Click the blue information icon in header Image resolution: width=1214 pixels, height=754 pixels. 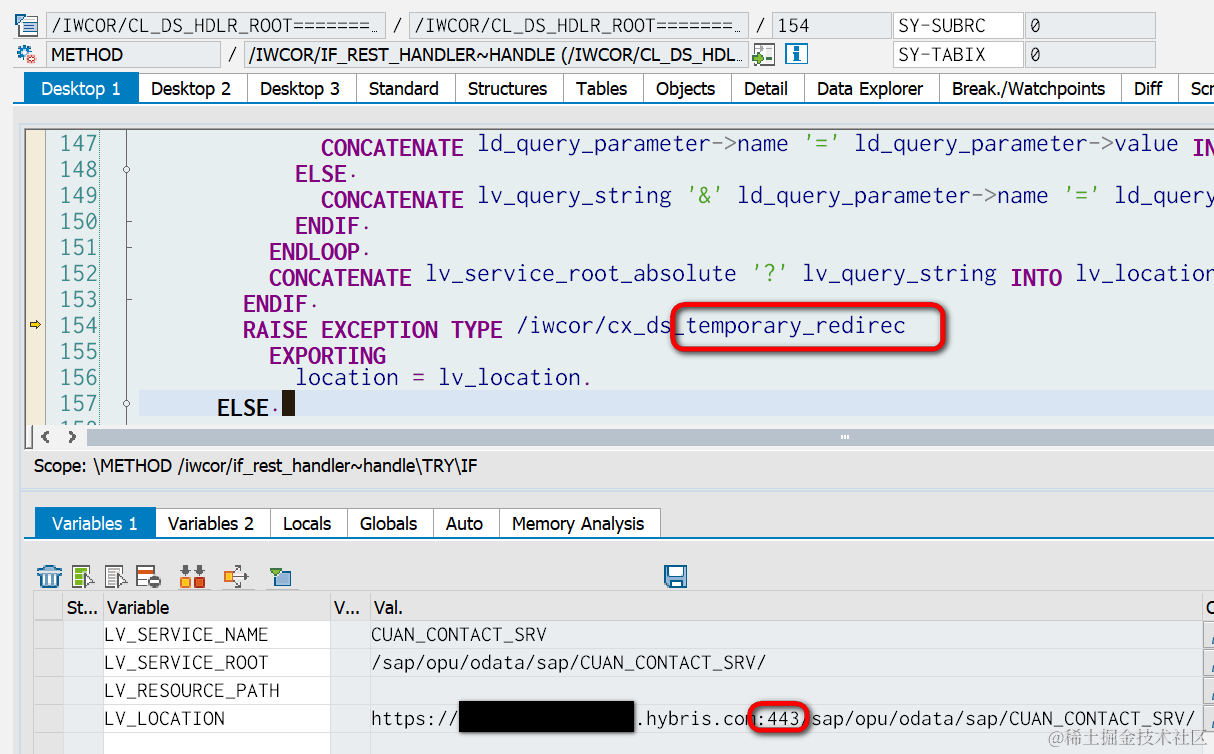coord(796,55)
